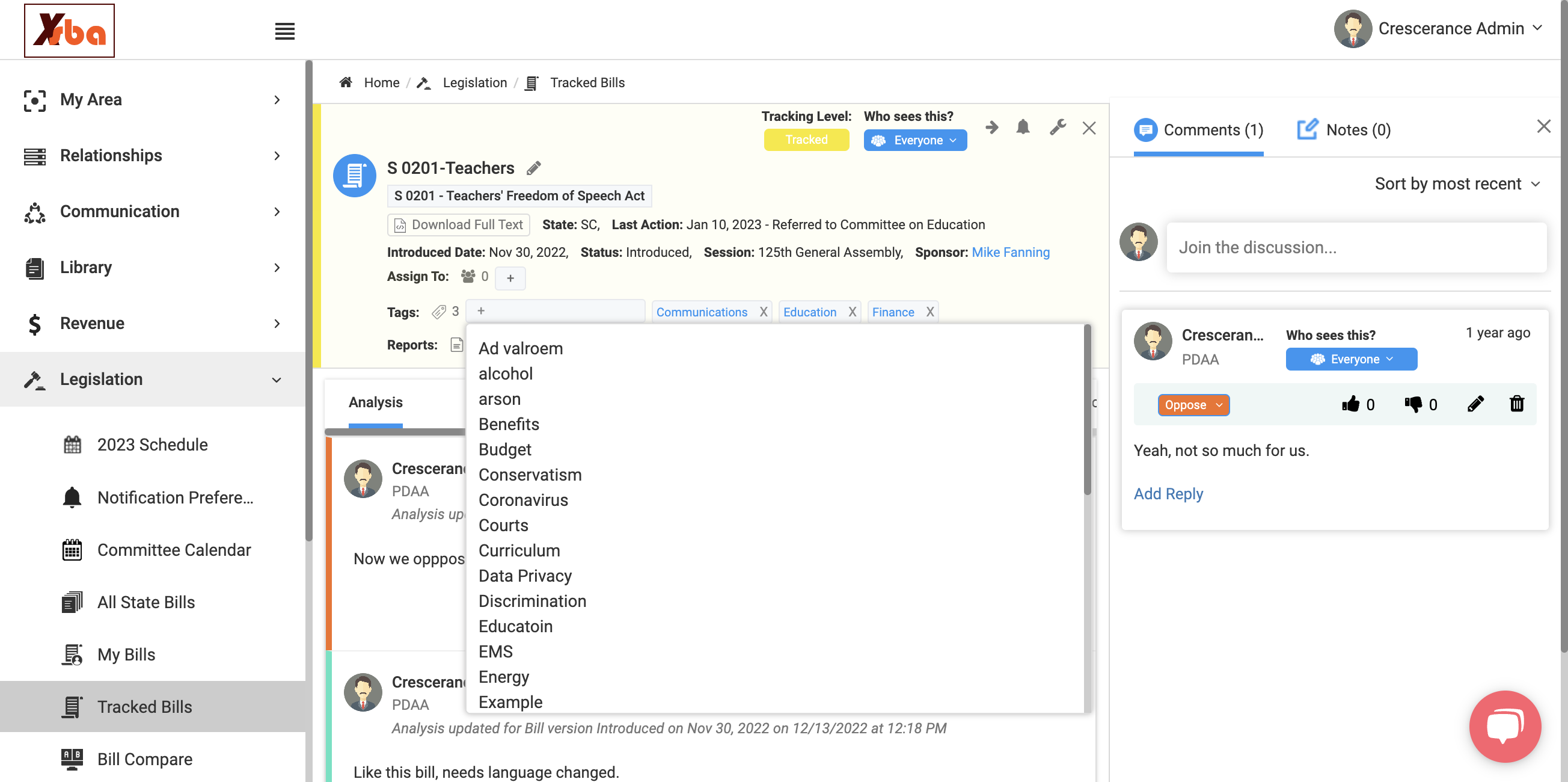Expand the Revenue menu
The width and height of the screenshot is (1568, 782).
[x=152, y=324]
